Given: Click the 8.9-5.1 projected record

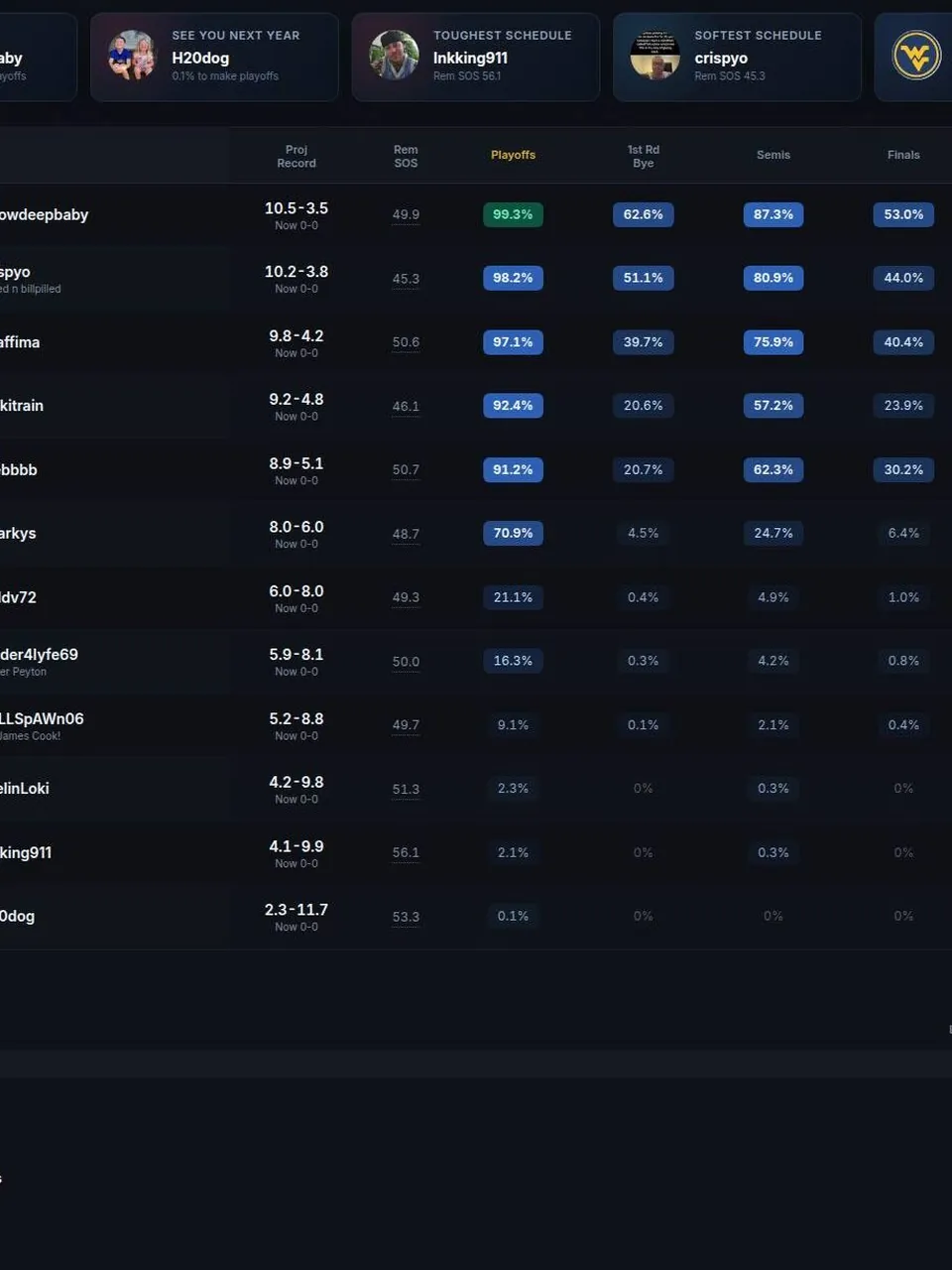Looking at the screenshot, I should click(297, 463).
